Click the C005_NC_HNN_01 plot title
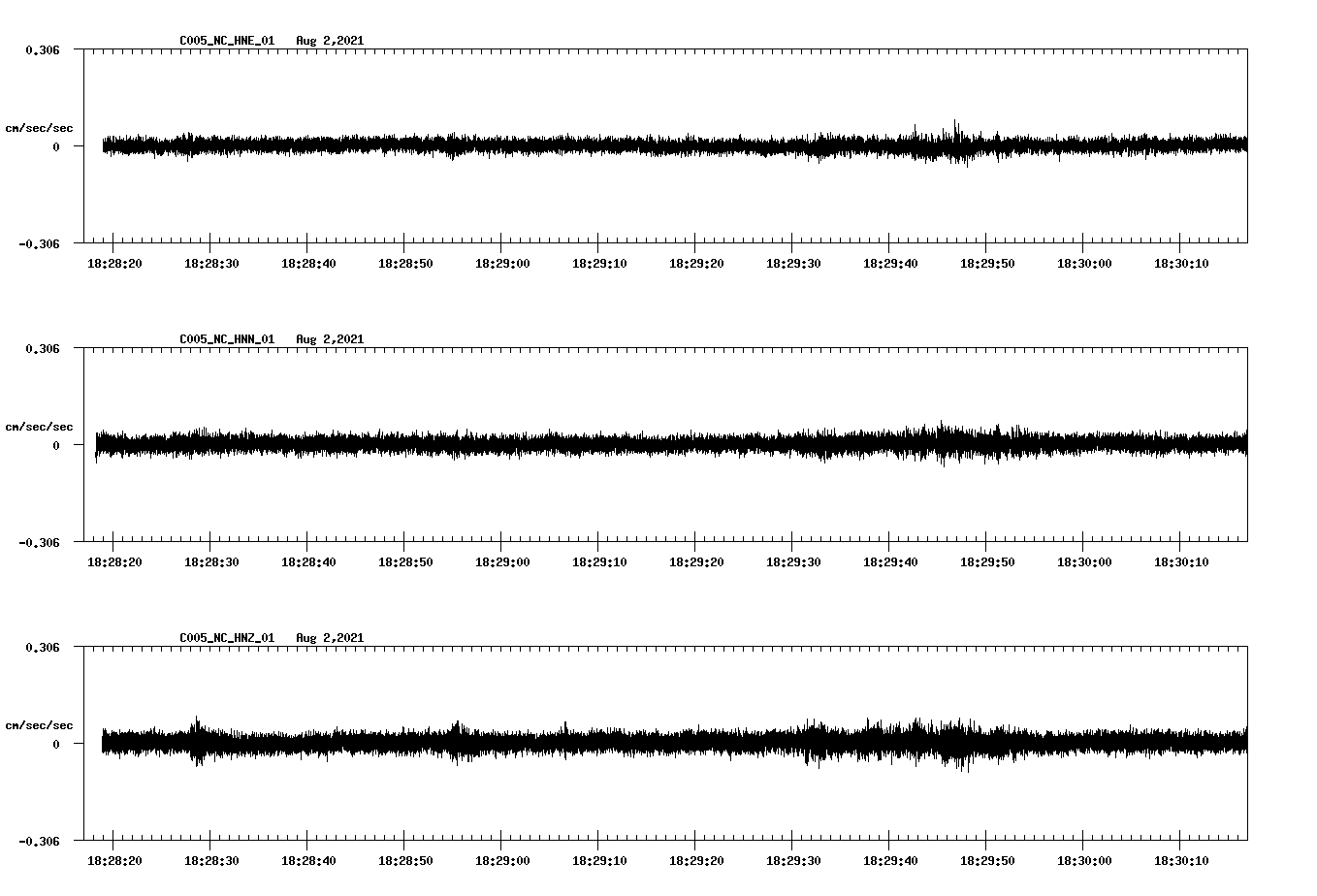This screenshot has width=1317, height=896. coord(227,339)
